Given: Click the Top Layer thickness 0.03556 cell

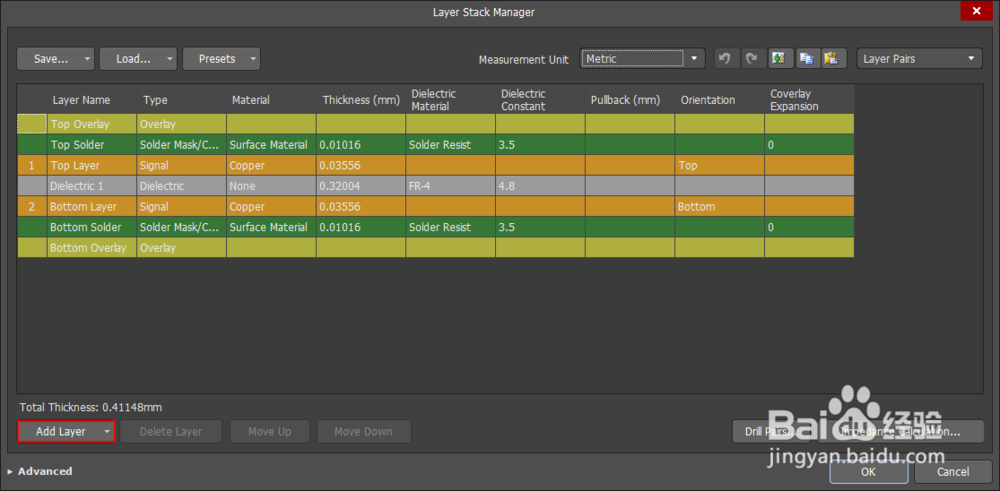Looking at the screenshot, I should (x=361, y=165).
